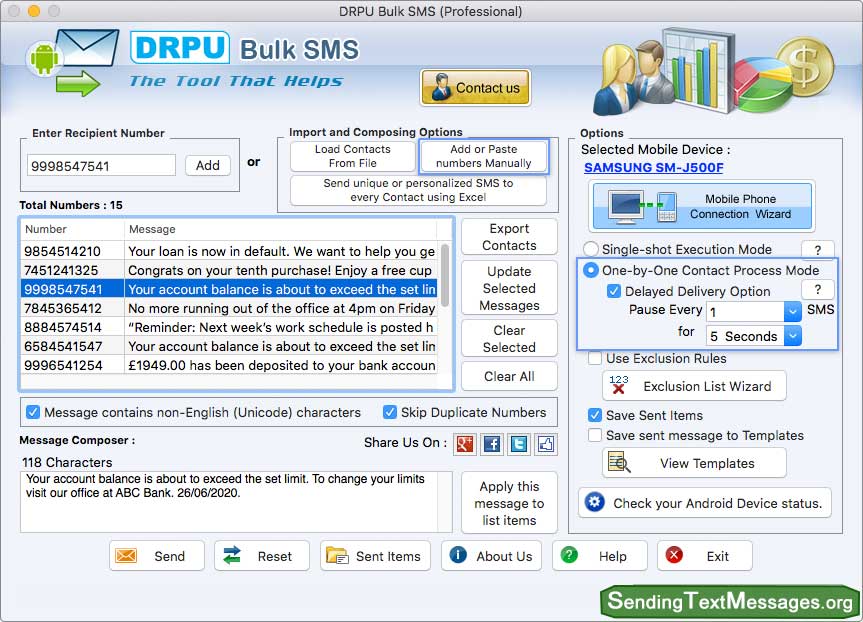The width and height of the screenshot is (863, 622).
Task: Click Send unique or personalized SMS using Excel
Action: tap(418, 190)
